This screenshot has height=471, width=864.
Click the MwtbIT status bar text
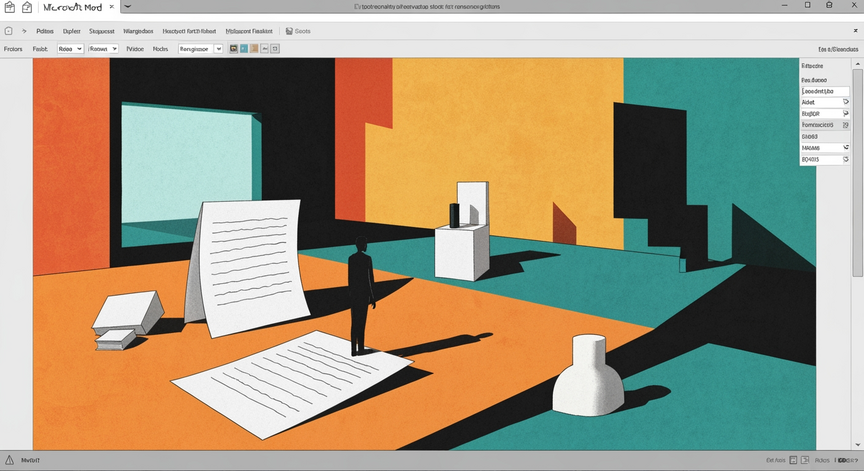30,461
